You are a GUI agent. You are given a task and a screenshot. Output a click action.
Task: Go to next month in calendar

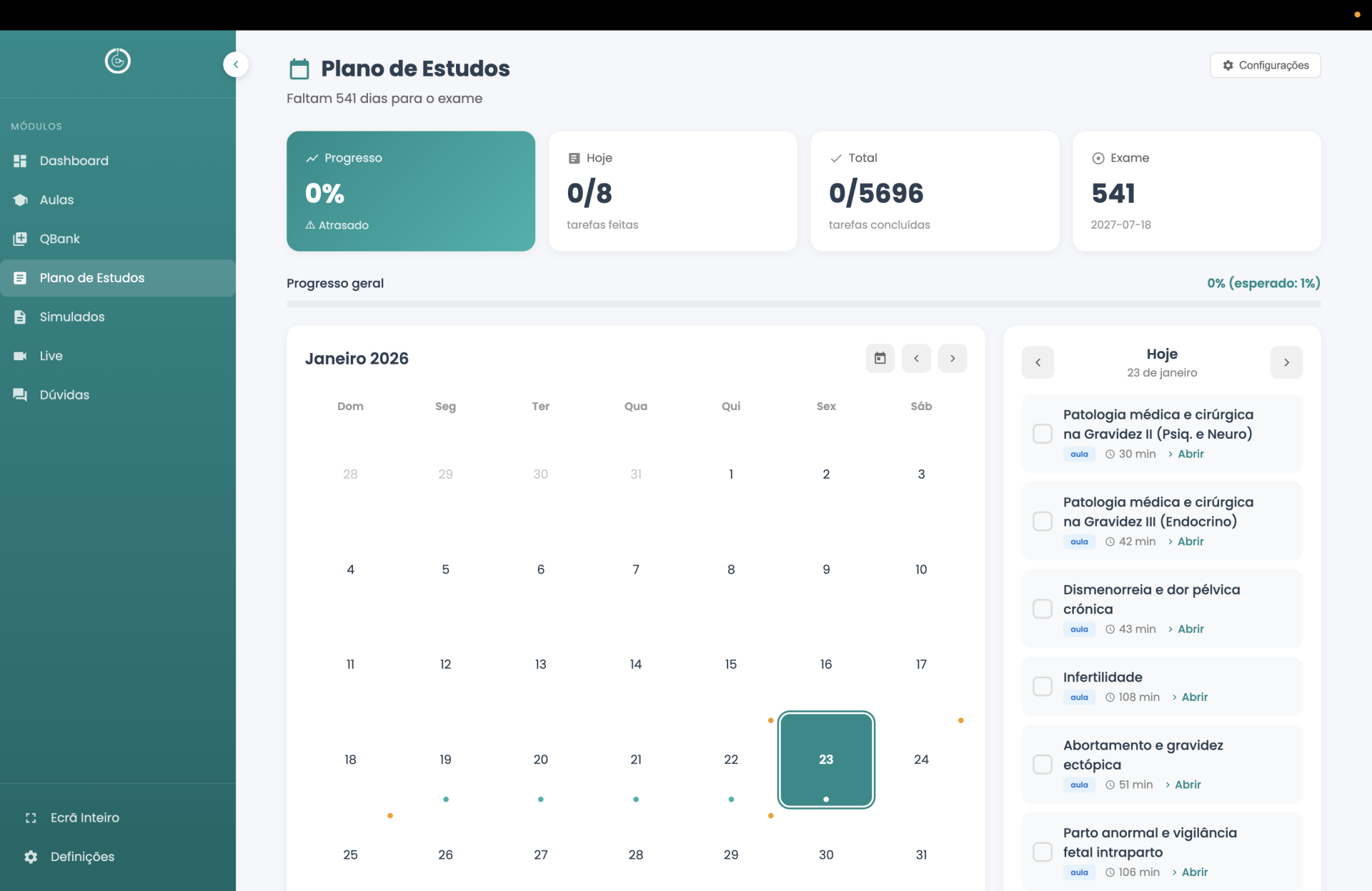coord(953,359)
